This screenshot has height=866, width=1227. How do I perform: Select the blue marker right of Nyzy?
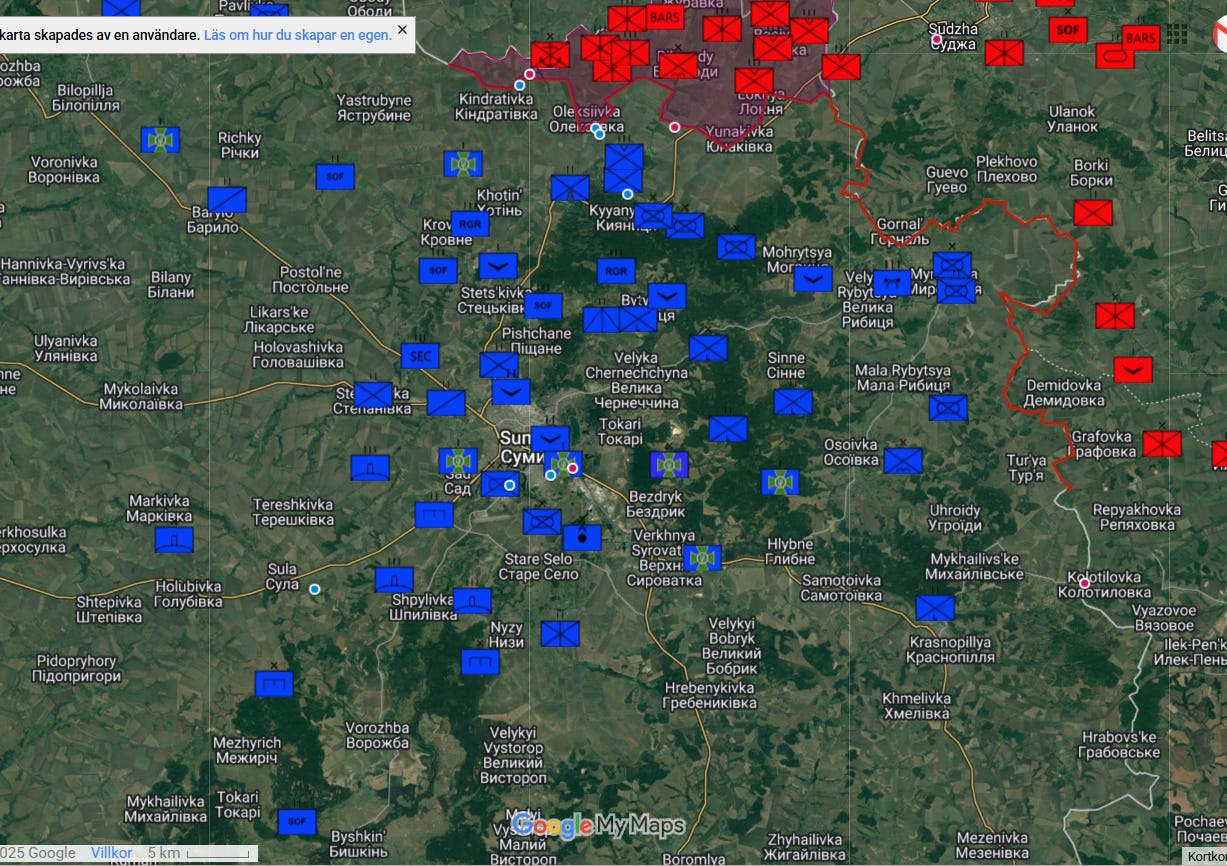pos(560,633)
